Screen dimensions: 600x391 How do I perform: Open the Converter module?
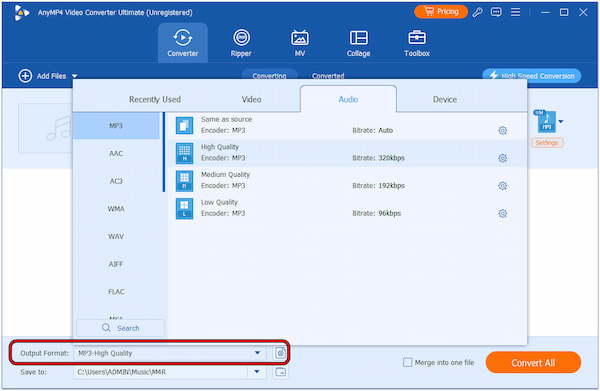[183, 43]
